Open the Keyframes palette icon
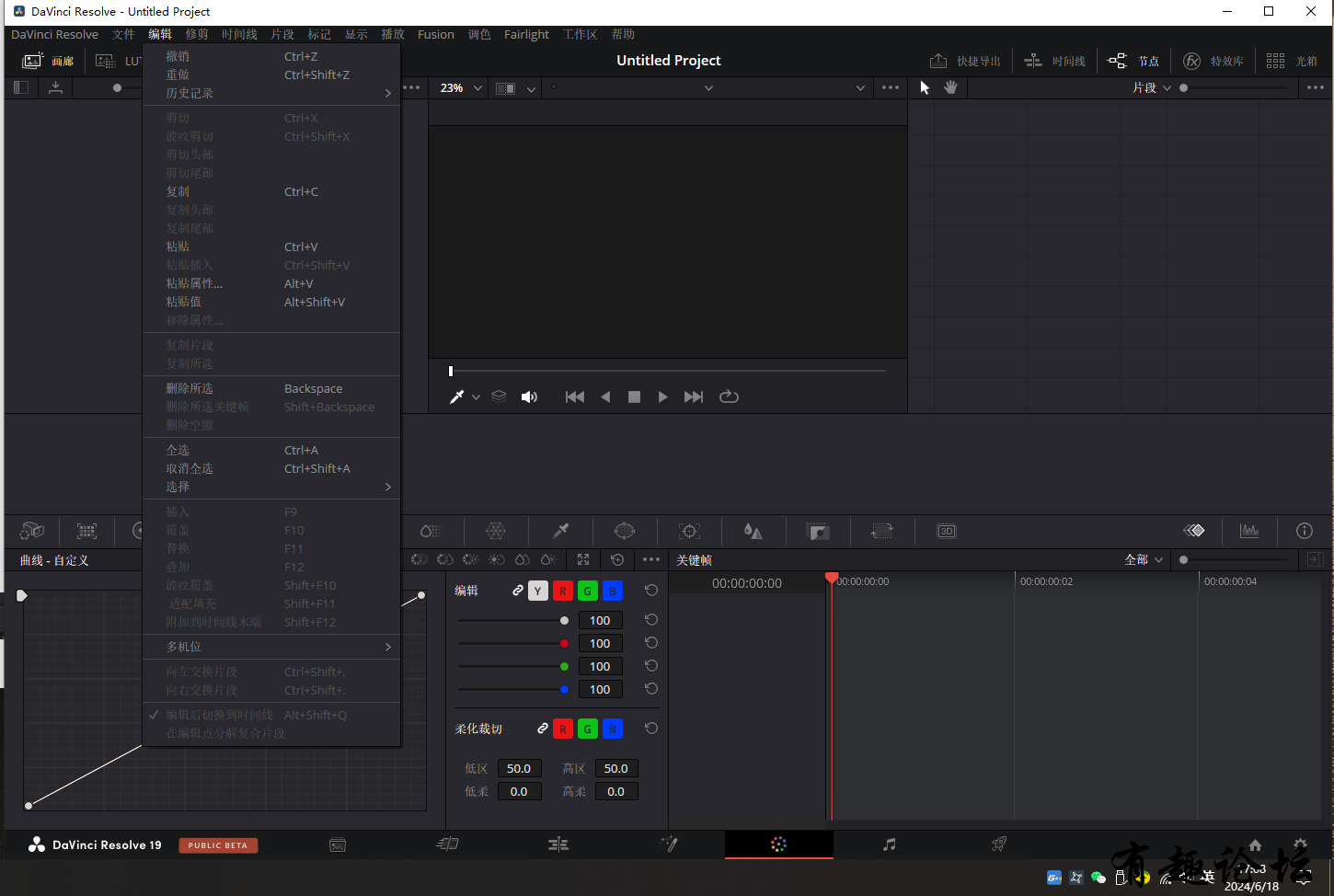This screenshot has width=1334, height=896. coord(1194,531)
